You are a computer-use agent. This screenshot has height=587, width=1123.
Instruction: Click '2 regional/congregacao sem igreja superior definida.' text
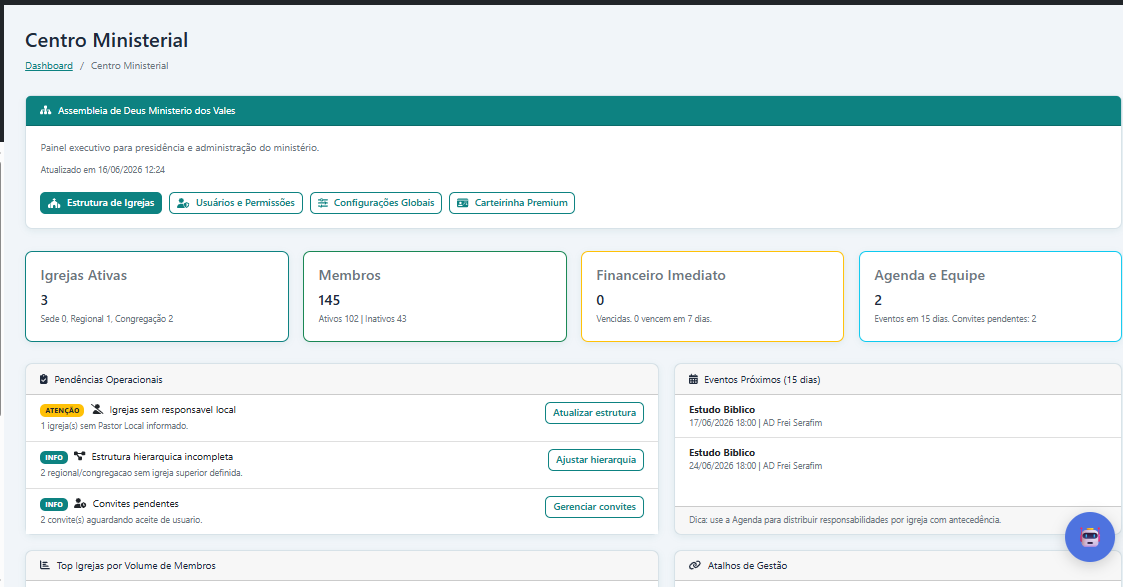(141, 473)
